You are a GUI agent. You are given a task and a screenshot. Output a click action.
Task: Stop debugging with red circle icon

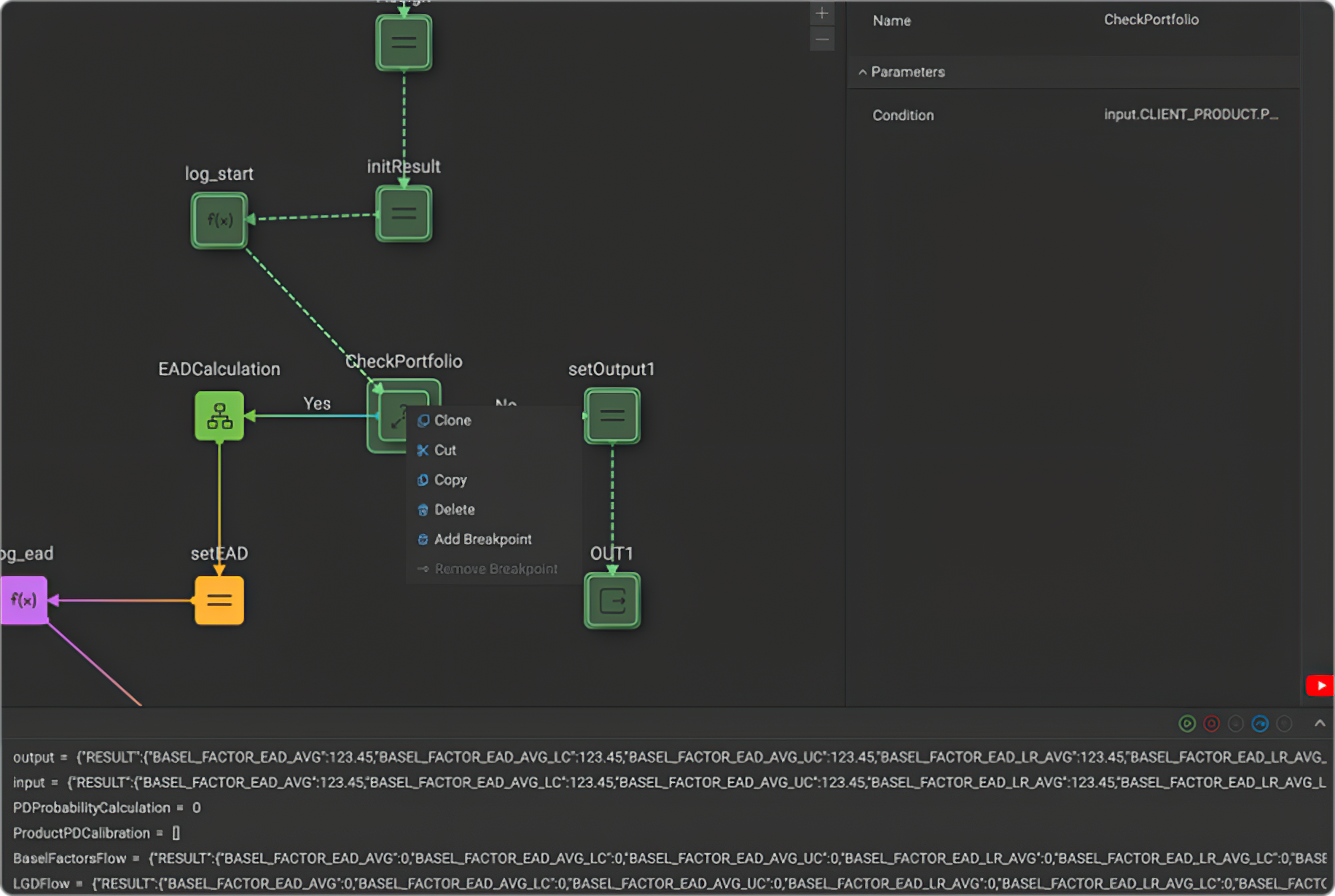click(1211, 723)
